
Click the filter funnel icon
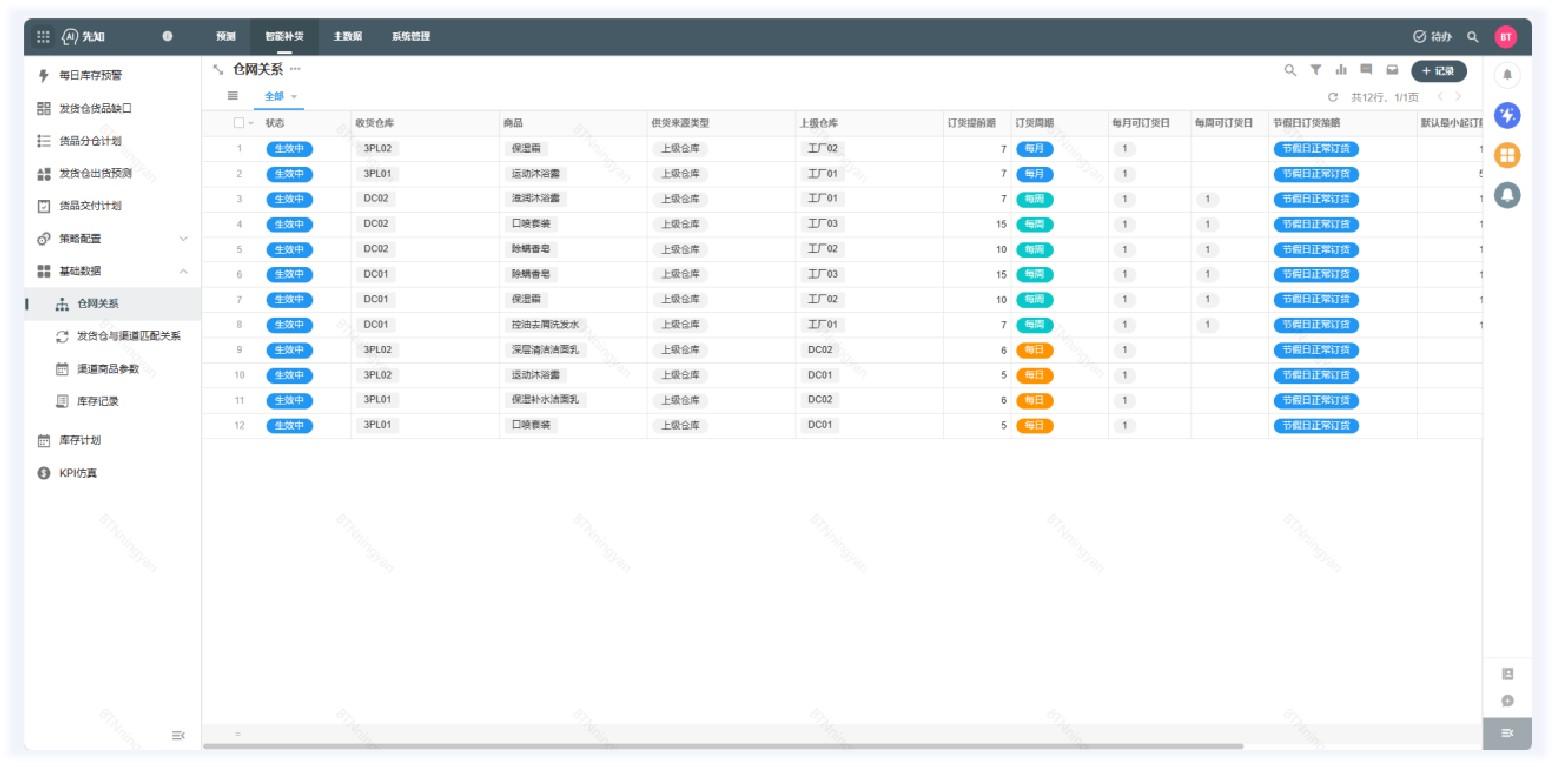[x=1316, y=70]
